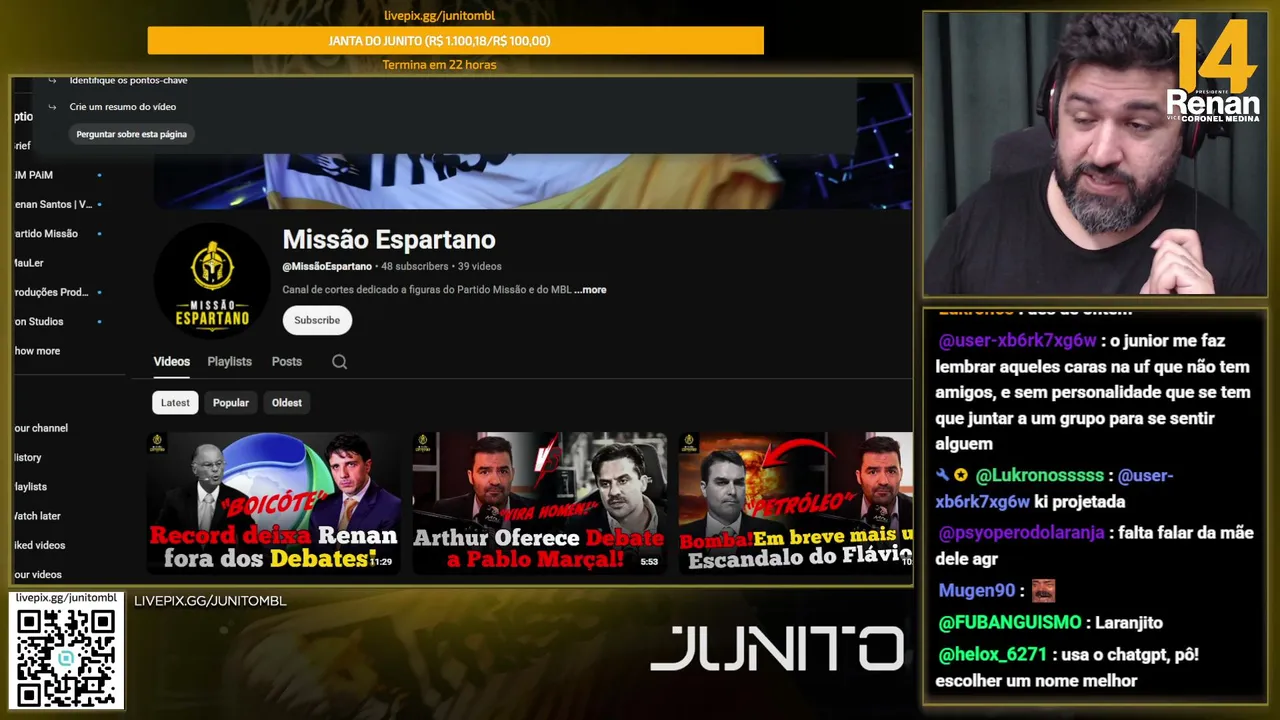Open the Posts tab

click(287, 362)
